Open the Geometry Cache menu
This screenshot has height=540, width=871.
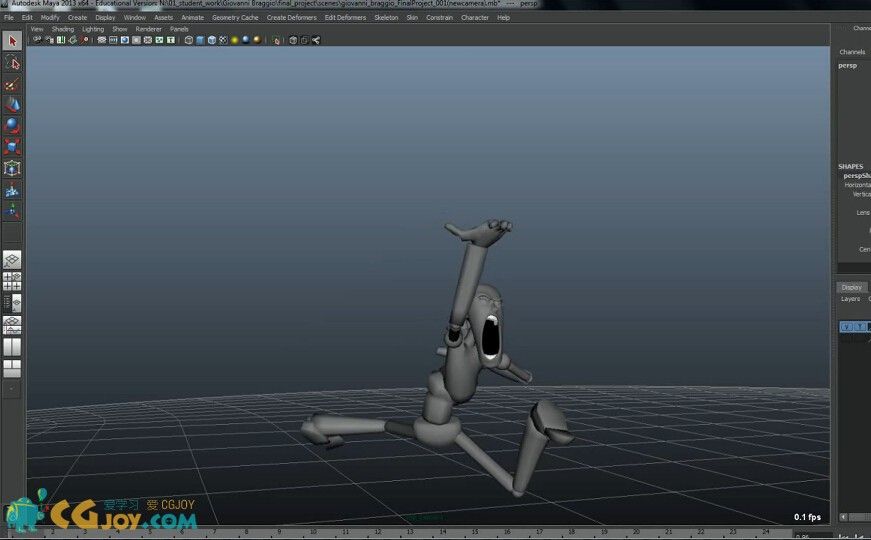[x=235, y=17]
